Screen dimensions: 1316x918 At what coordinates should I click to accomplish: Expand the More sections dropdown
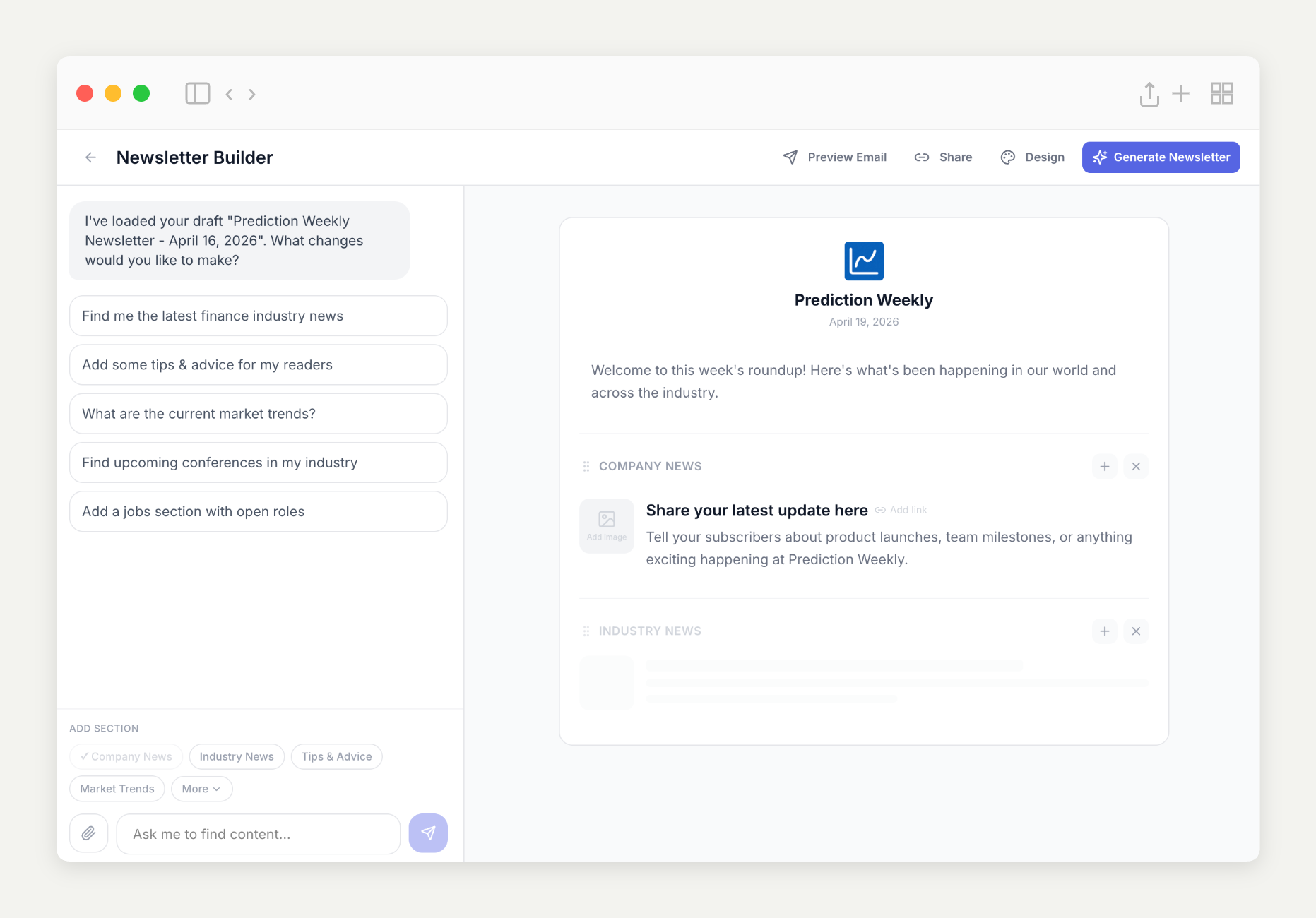tap(201, 789)
